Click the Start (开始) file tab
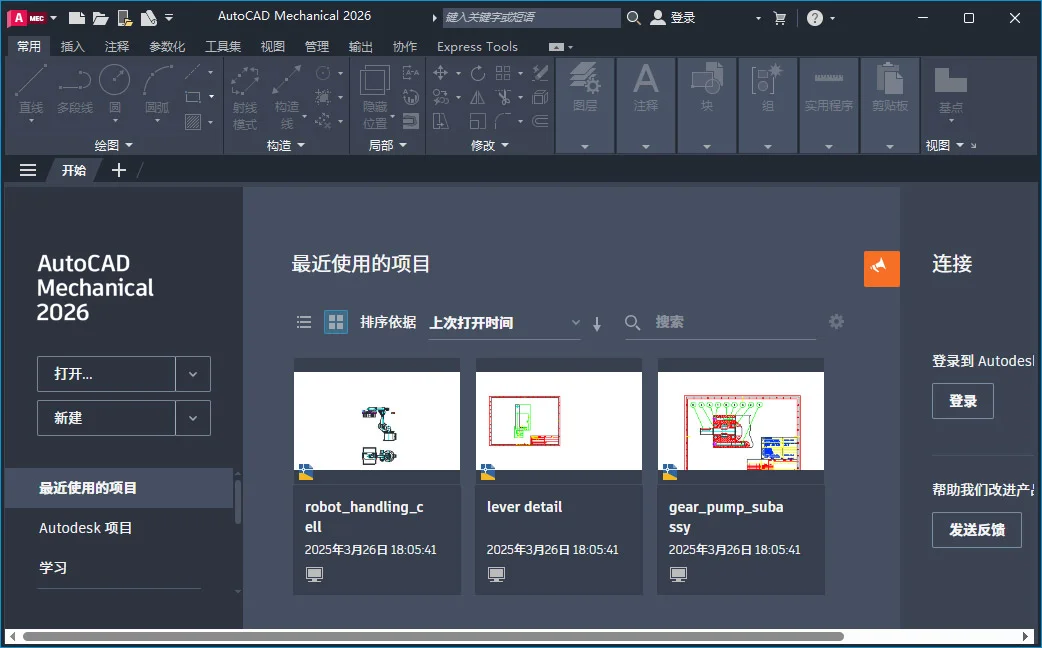 (74, 170)
